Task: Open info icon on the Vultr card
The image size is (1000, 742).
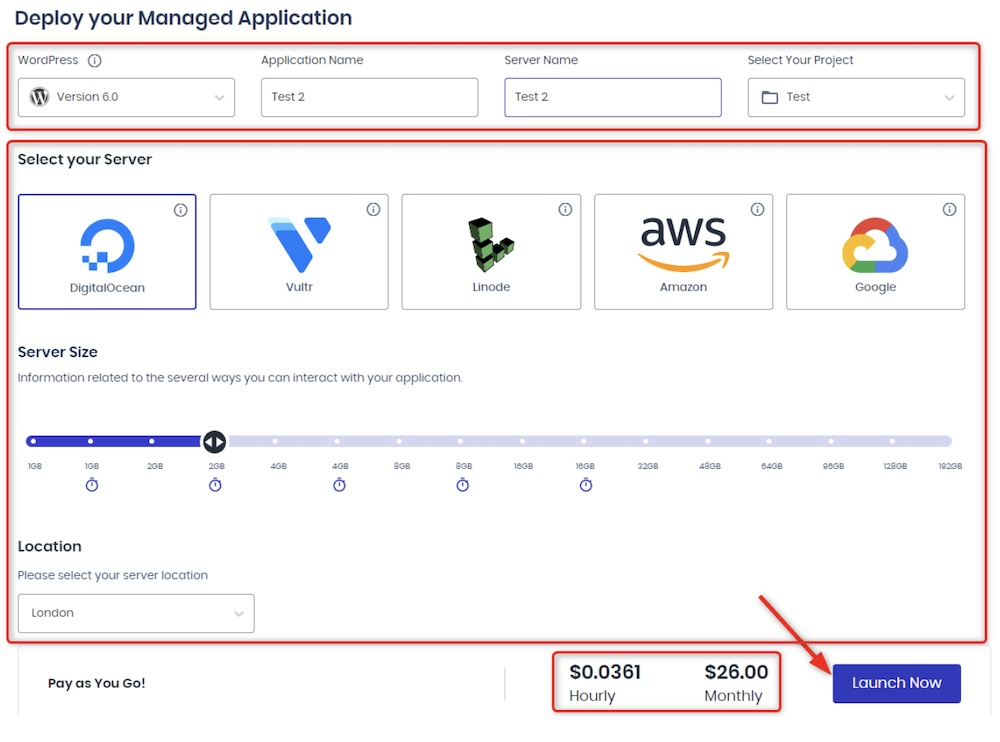Action: (x=373, y=209)
